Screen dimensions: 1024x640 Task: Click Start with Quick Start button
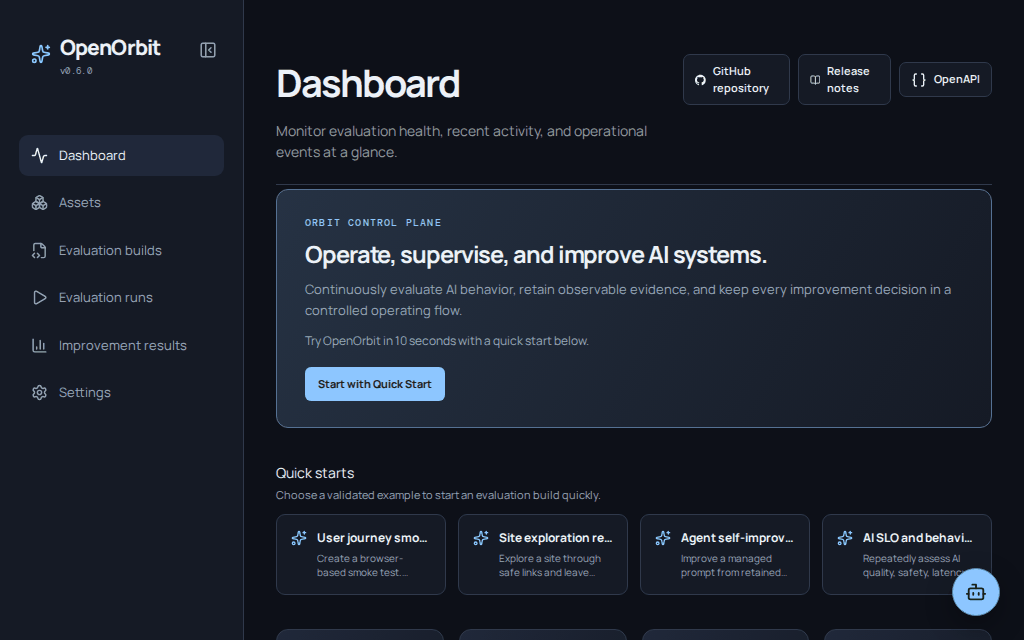coord(375,384)
